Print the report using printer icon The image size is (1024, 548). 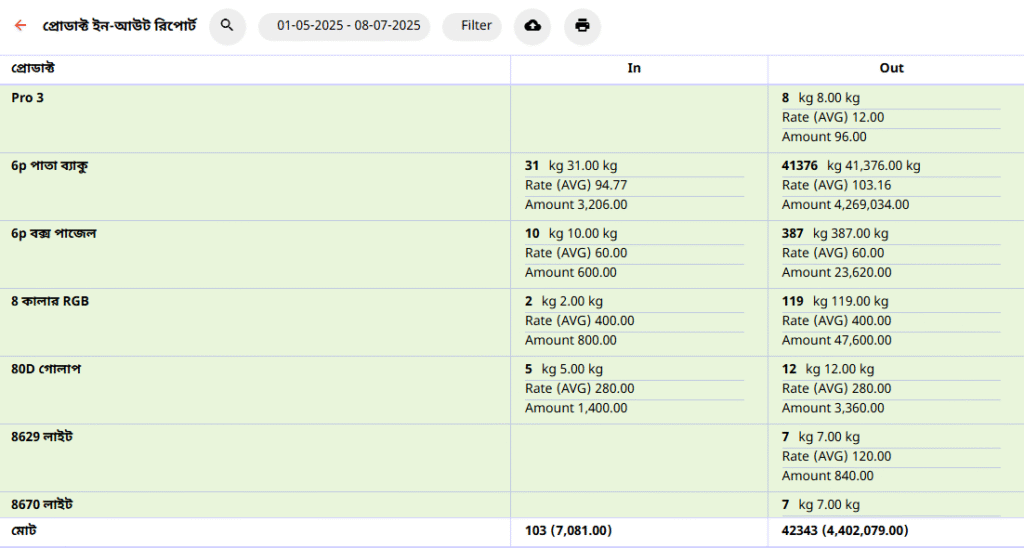pyautogui.click(x=583, y=26)
